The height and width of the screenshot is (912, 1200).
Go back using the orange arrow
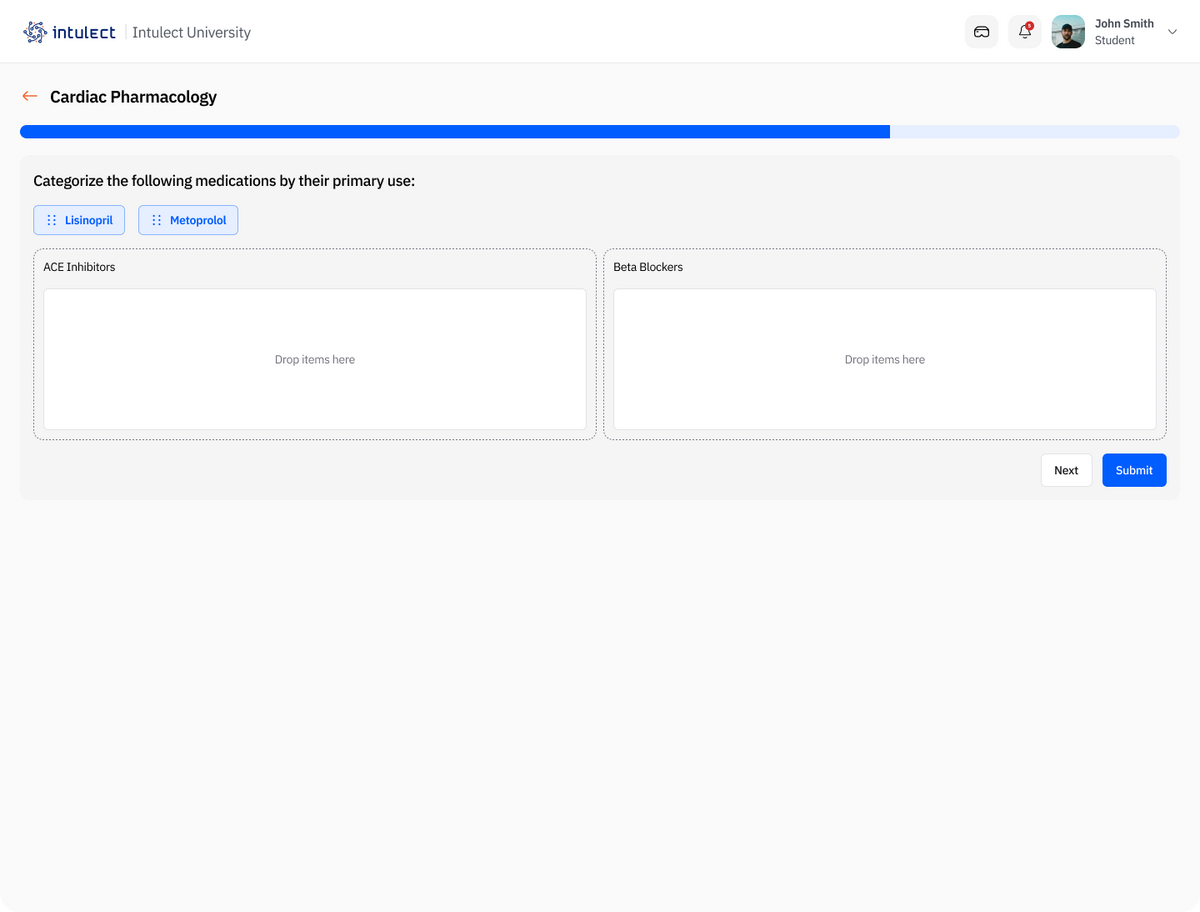pyautogui.click(x=30, y=97)
